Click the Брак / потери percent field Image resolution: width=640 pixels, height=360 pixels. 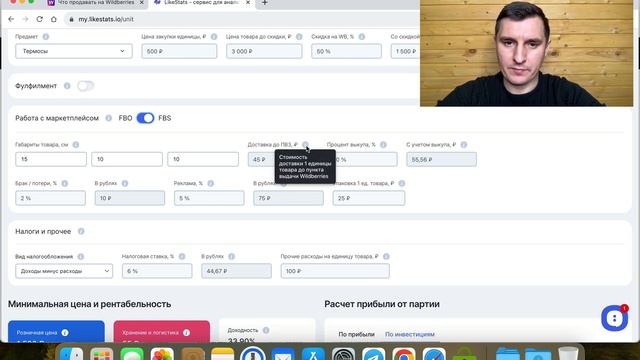pos(51,198)
